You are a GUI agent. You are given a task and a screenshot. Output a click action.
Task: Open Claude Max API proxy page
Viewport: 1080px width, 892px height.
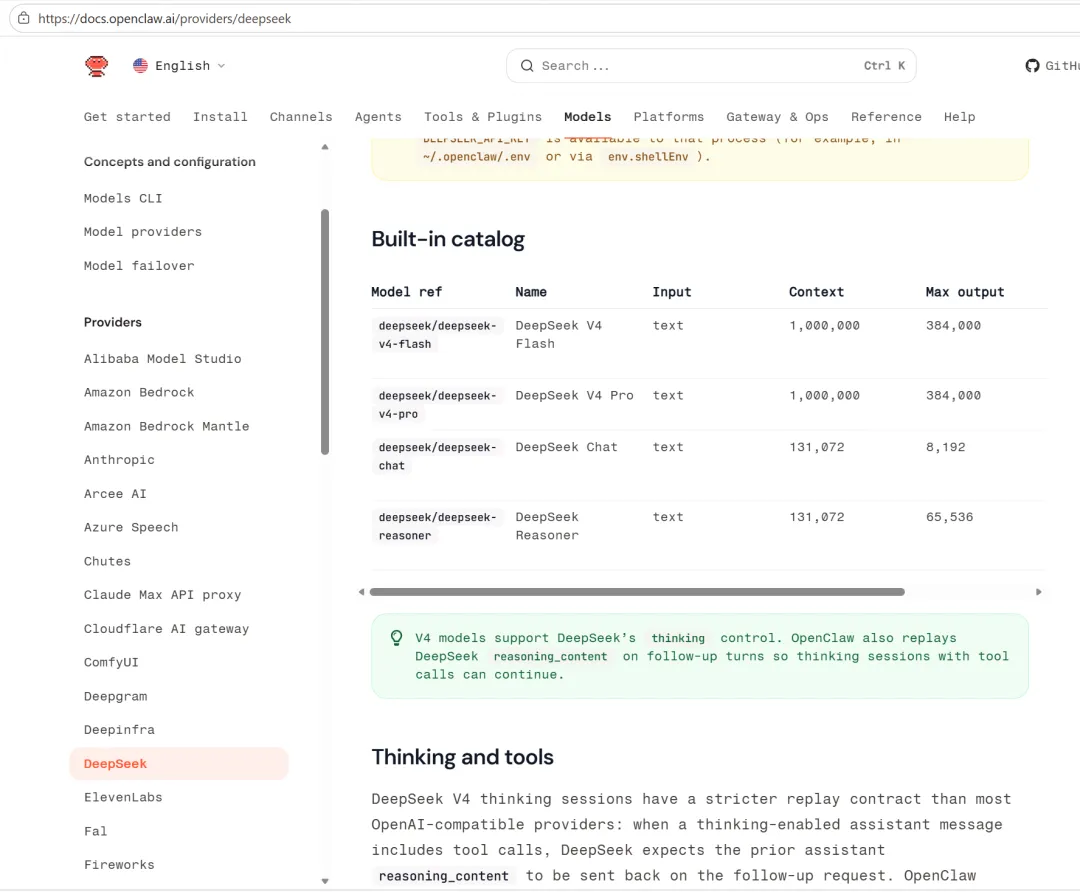(x=163, y=594)
